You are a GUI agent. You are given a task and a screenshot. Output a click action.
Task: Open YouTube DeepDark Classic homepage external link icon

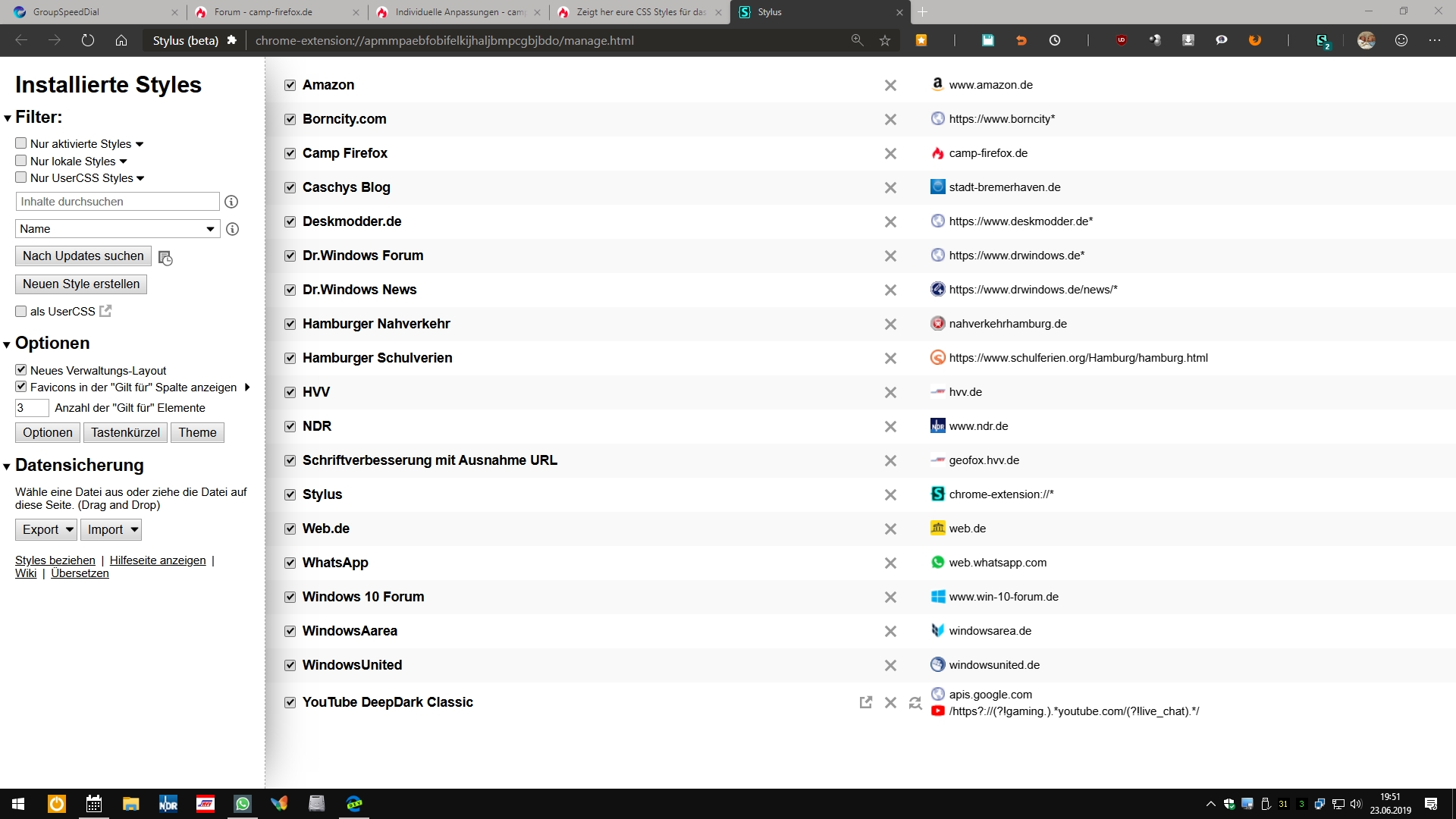point(865,703)
